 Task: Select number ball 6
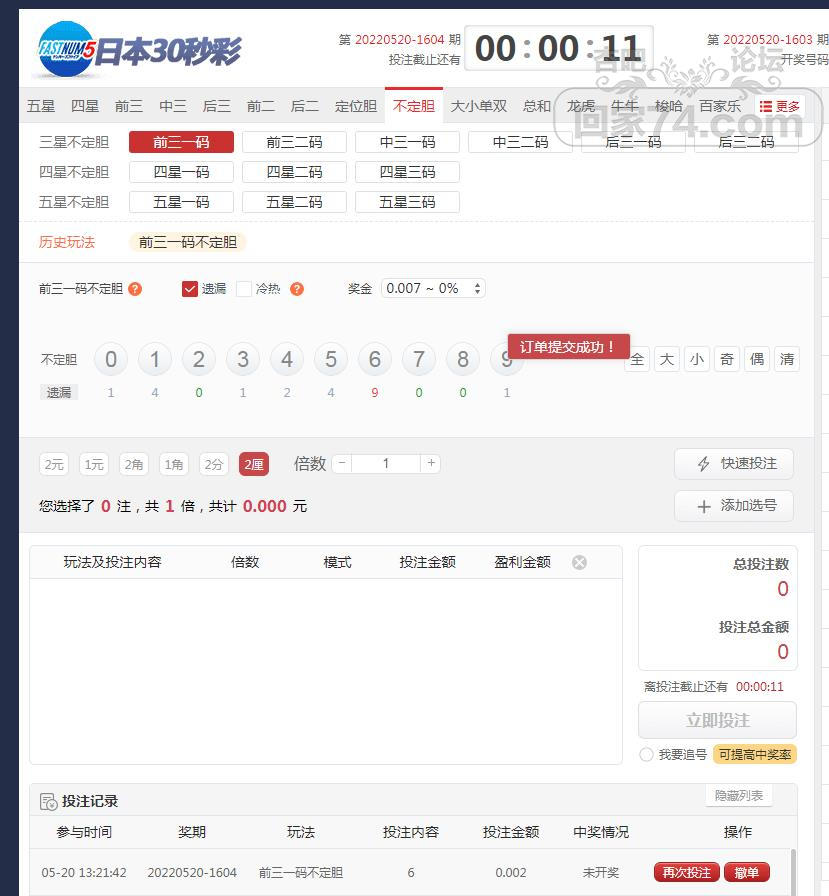tap(375, 360)
